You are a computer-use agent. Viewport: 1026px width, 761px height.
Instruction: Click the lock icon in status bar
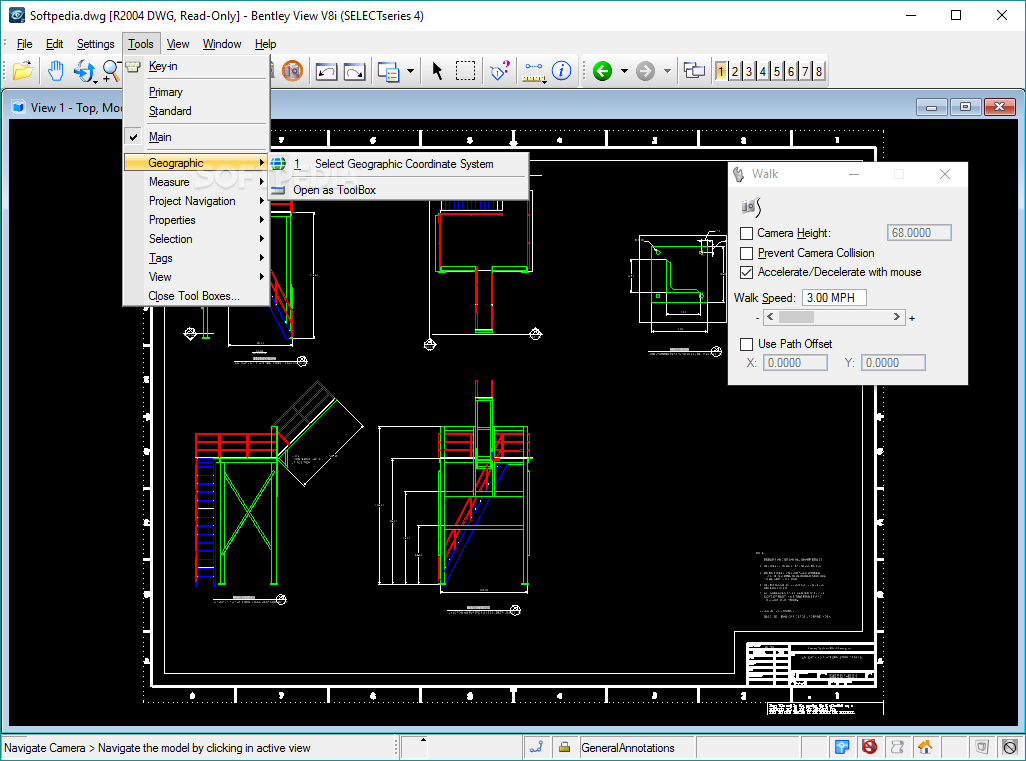tap(564, 747)
